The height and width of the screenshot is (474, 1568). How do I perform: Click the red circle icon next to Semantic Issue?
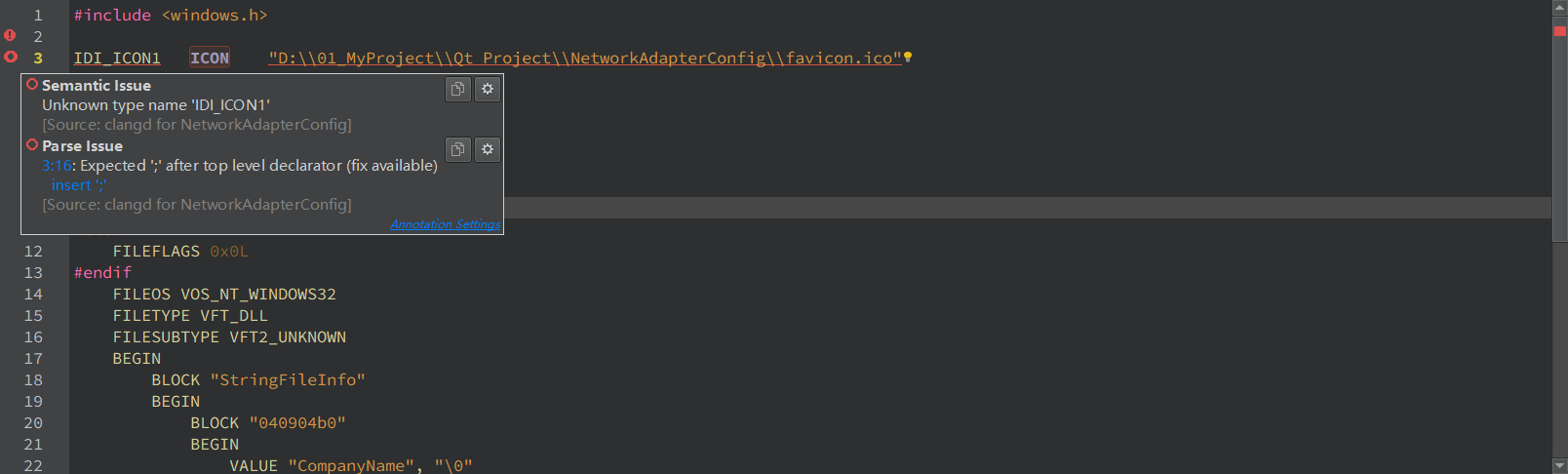point(32,85)
